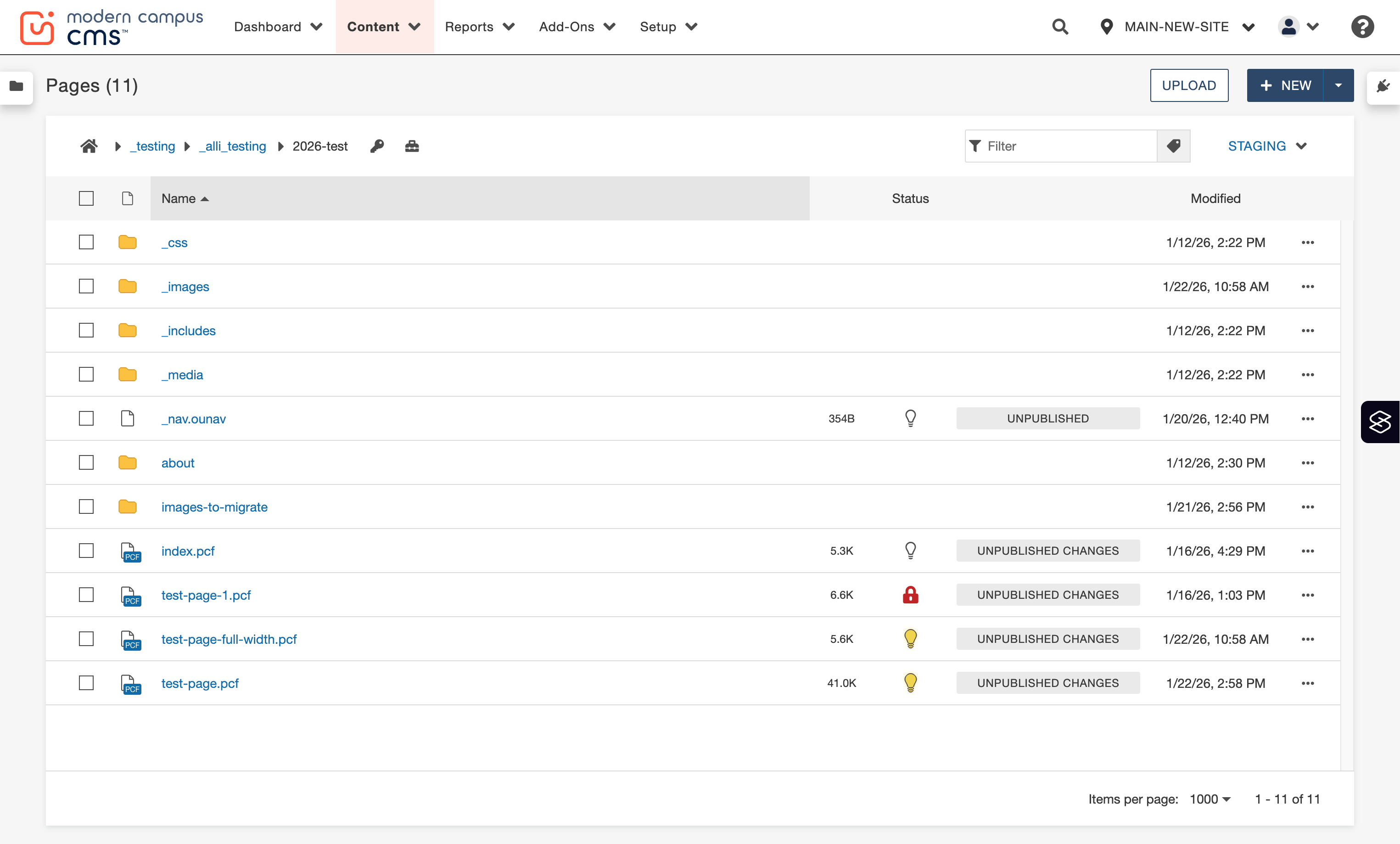
Task: Open the Content menu
Action: tap(384, 27)
